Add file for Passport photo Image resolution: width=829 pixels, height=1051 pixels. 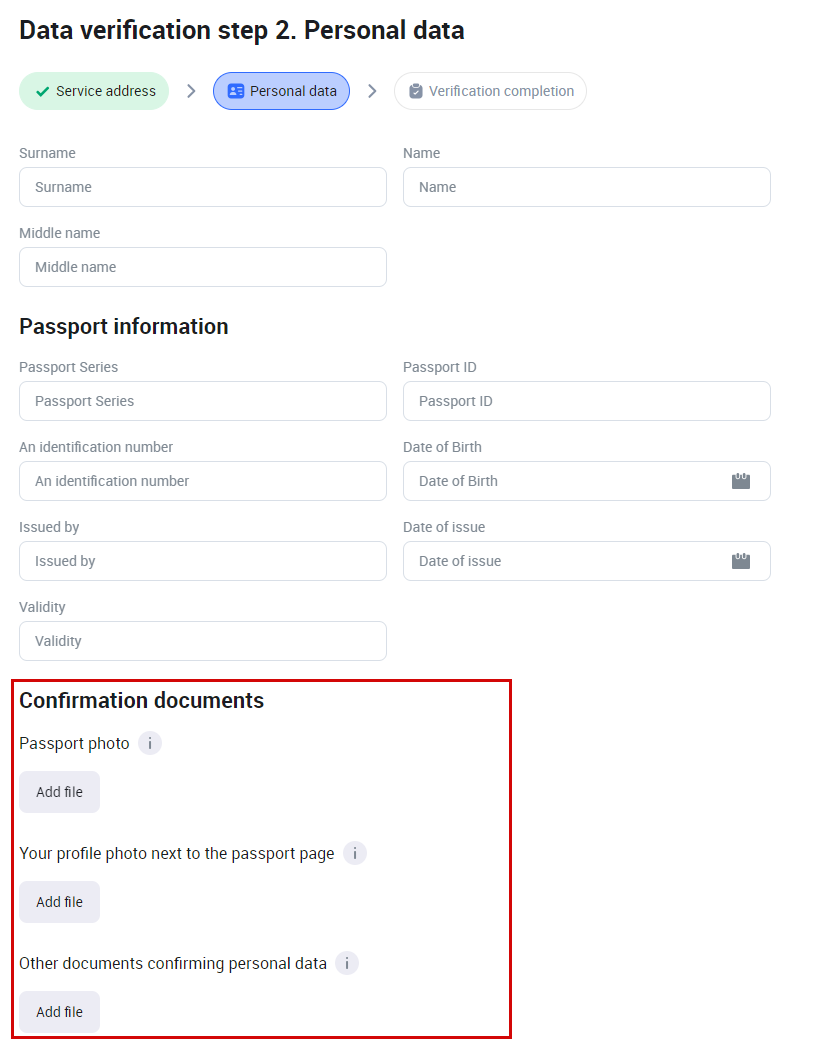(x=60, y=792)
